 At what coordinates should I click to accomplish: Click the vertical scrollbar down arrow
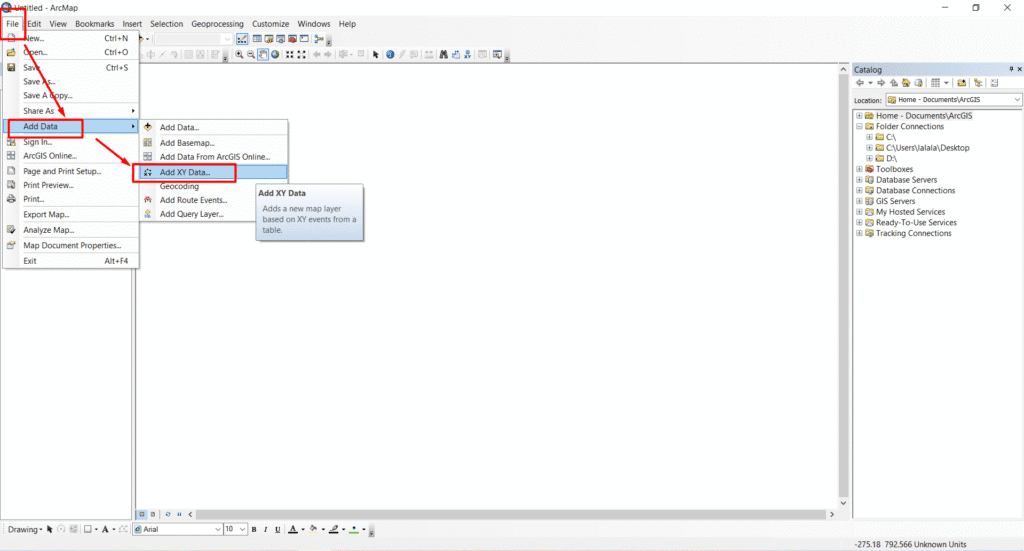click(843, 503)
